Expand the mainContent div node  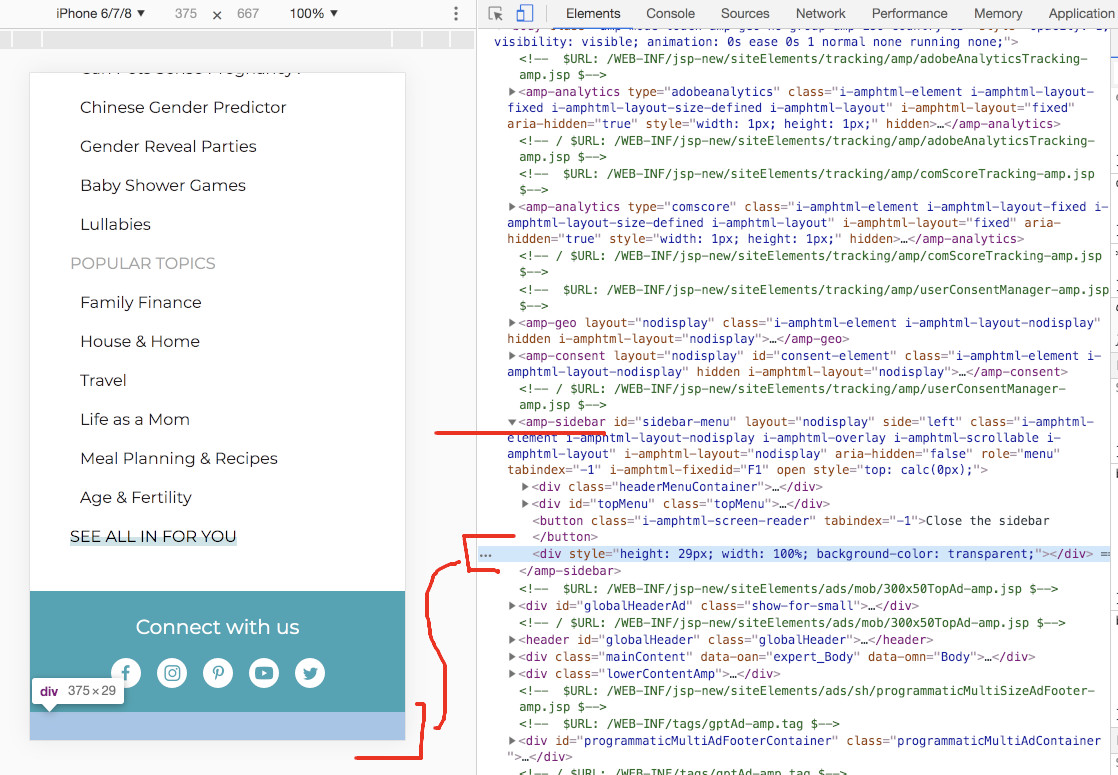pyautogui.click(x=512, y=657)
